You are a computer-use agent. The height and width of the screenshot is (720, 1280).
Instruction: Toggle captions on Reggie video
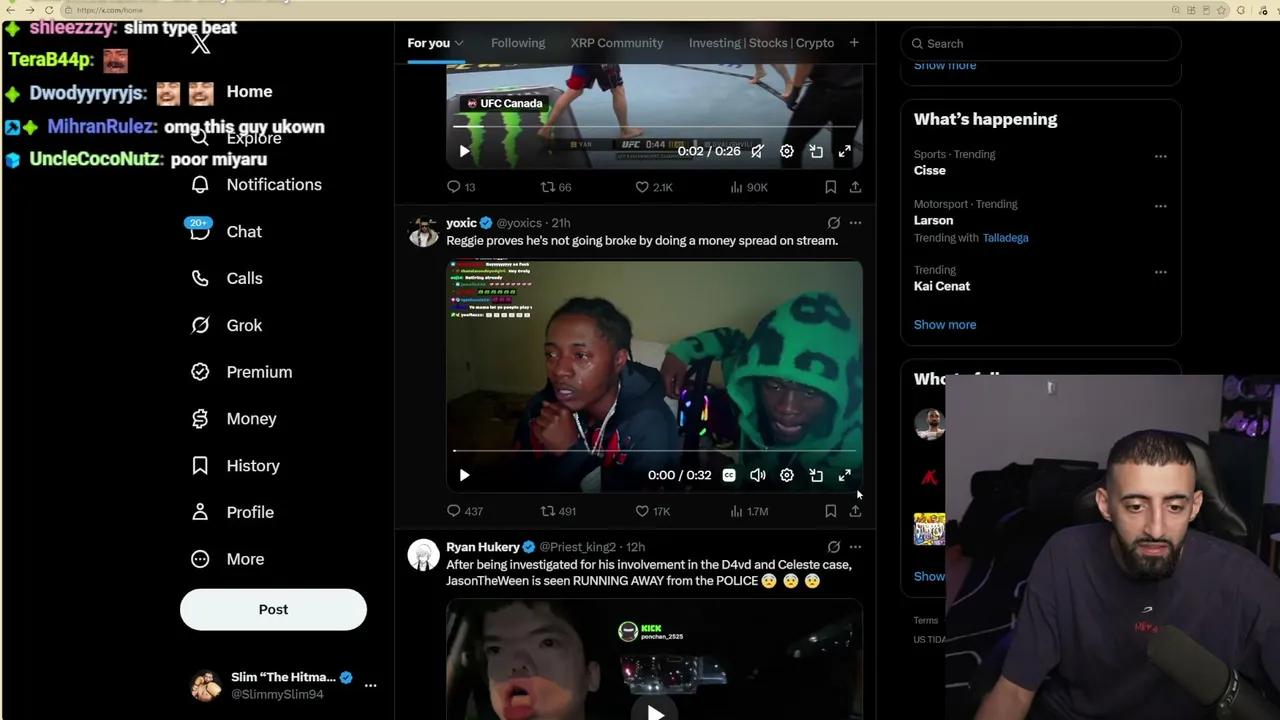729,475
